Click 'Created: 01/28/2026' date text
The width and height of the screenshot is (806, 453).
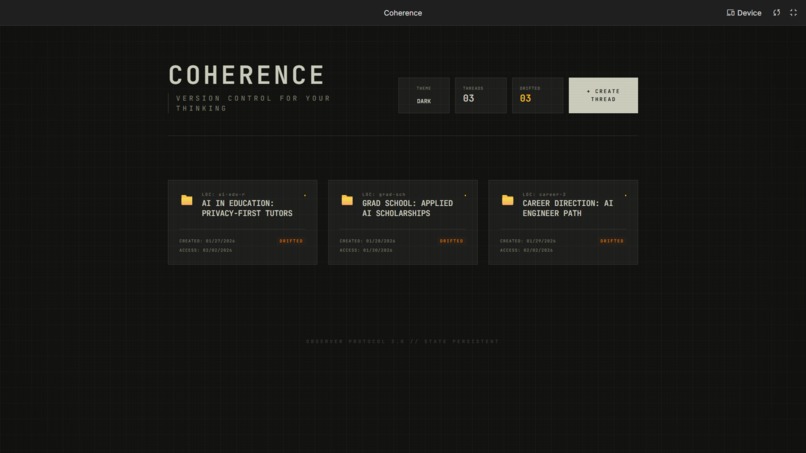(368, 241)
